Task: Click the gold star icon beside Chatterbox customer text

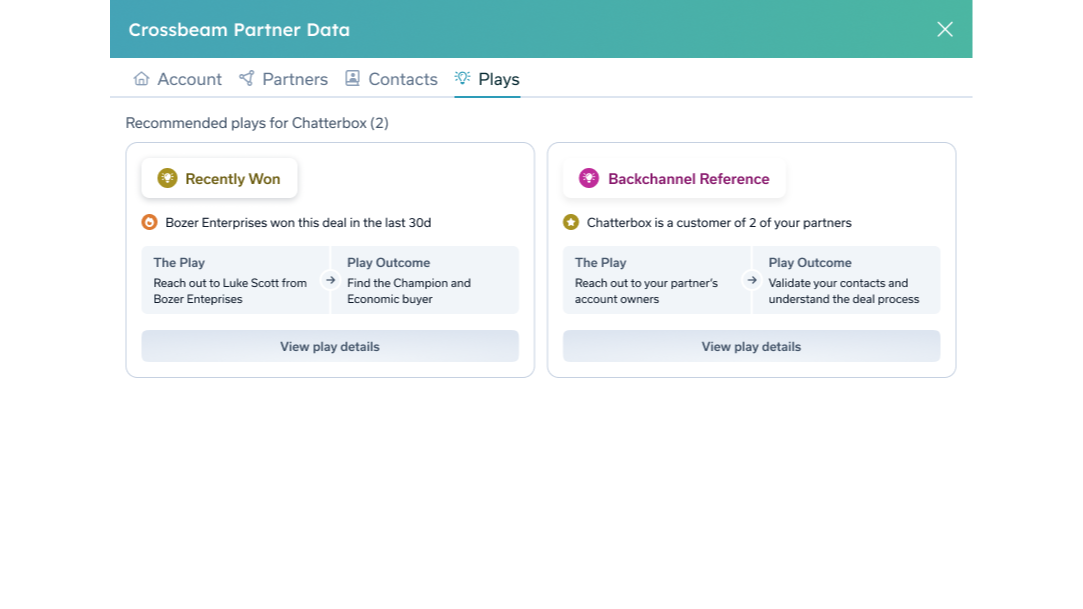Action: point(571,223)
